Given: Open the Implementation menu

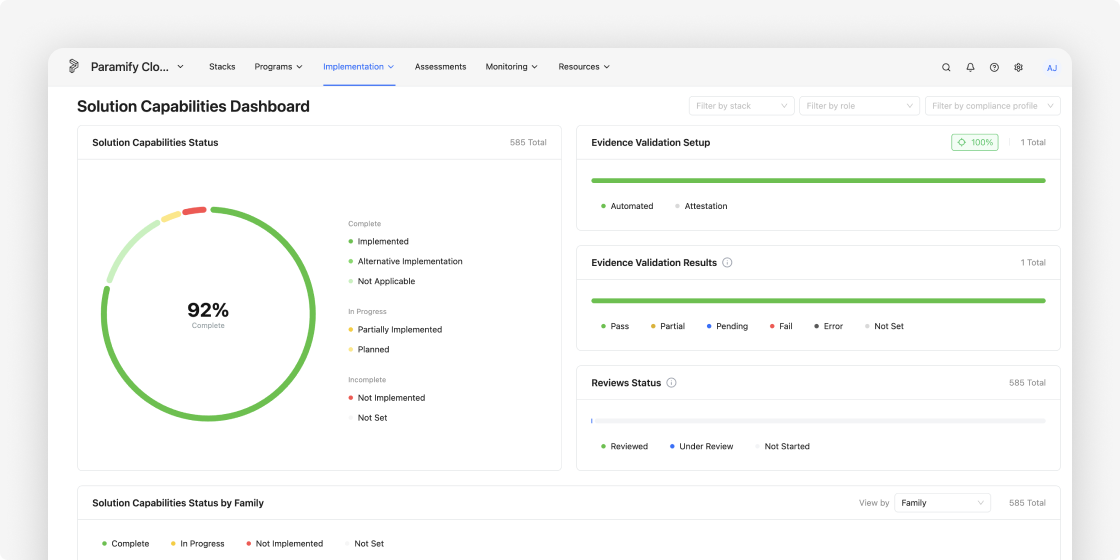Looking at the screenshot, I should coord(359,66).
